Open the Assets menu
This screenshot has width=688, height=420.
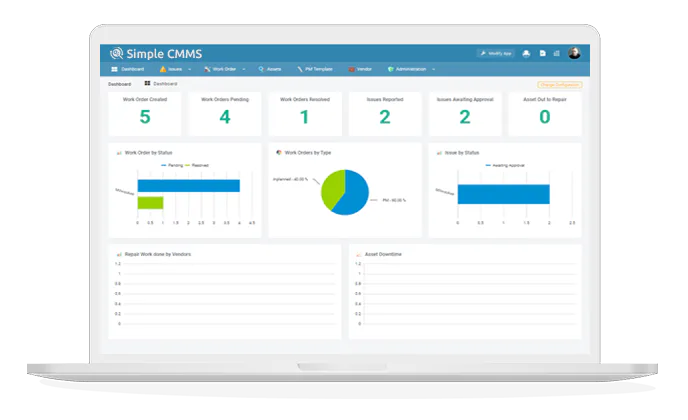pos(270,69)
